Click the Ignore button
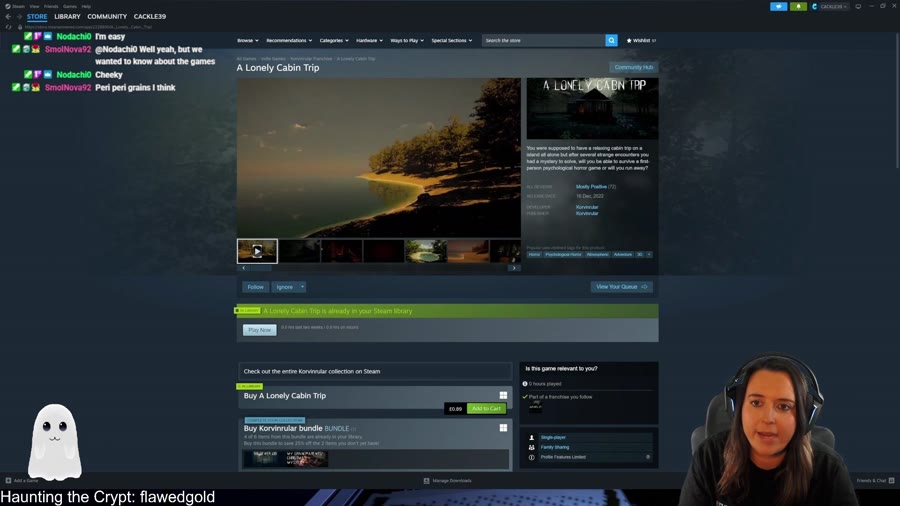This screenshot has width=900, height=506. pyautogui.click(x=285, y=287)
